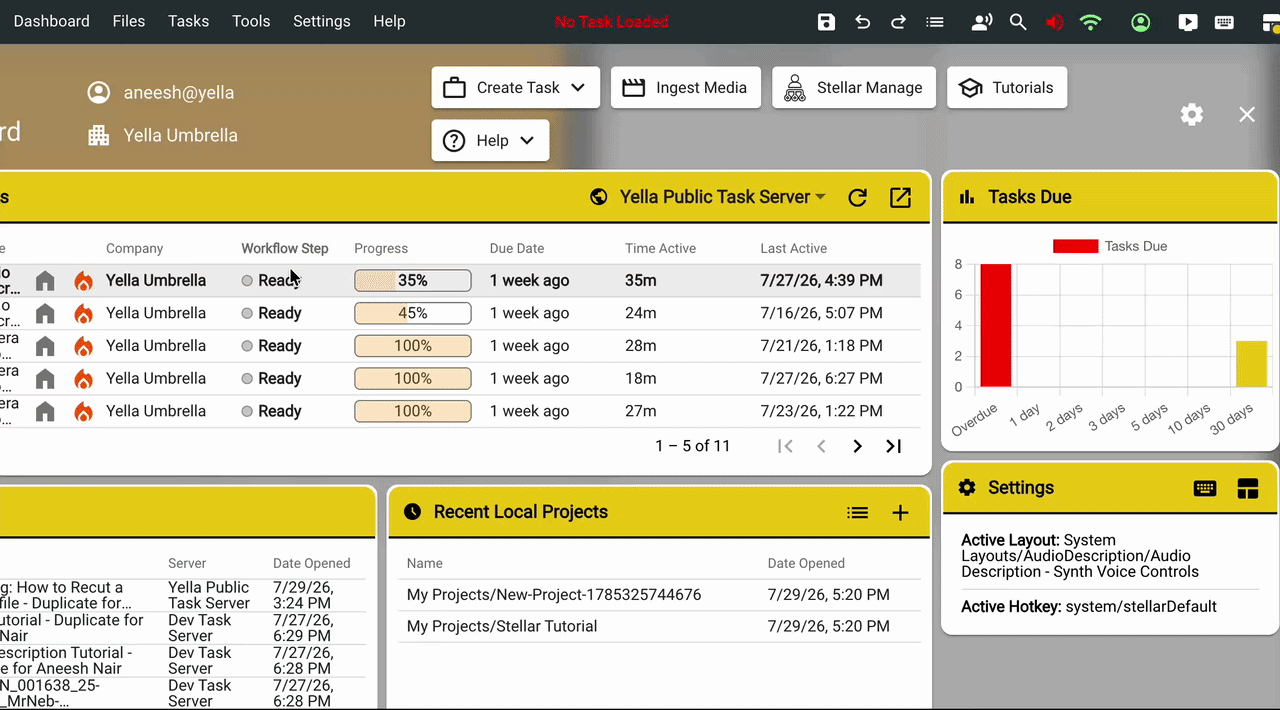Open the Dashboard menu

[51, 21]
